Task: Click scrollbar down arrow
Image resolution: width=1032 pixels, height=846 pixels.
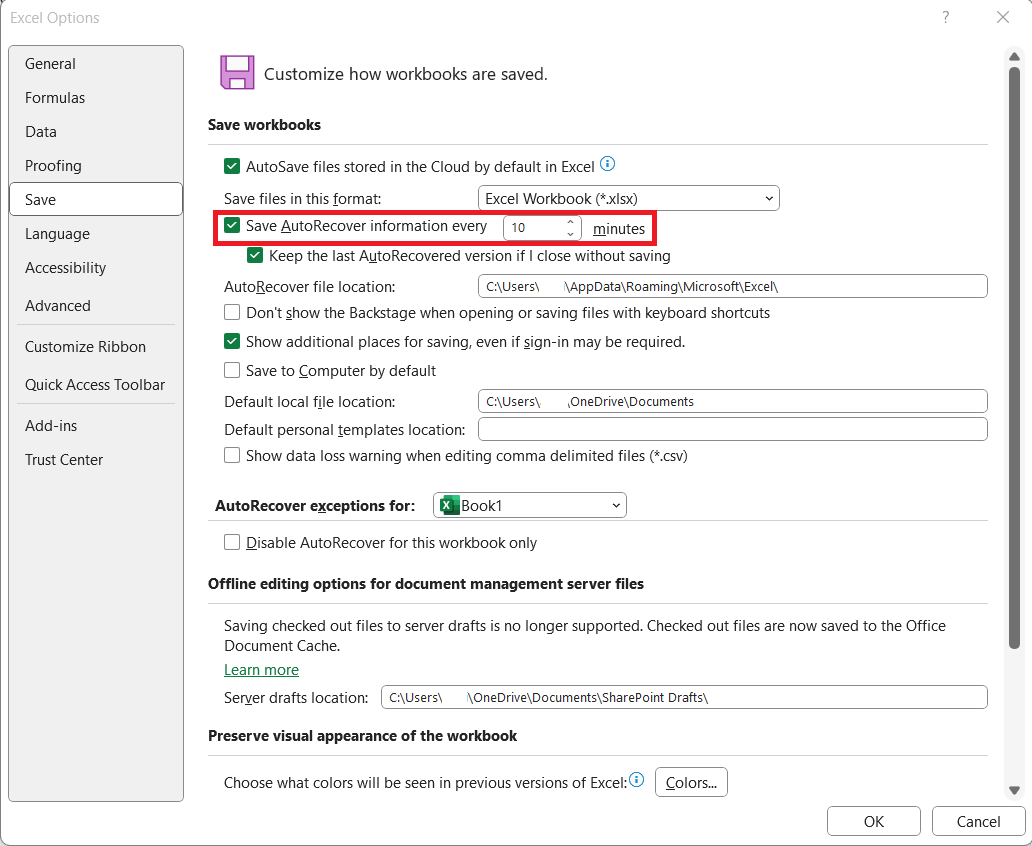Action: click(x=1014, y=791)
